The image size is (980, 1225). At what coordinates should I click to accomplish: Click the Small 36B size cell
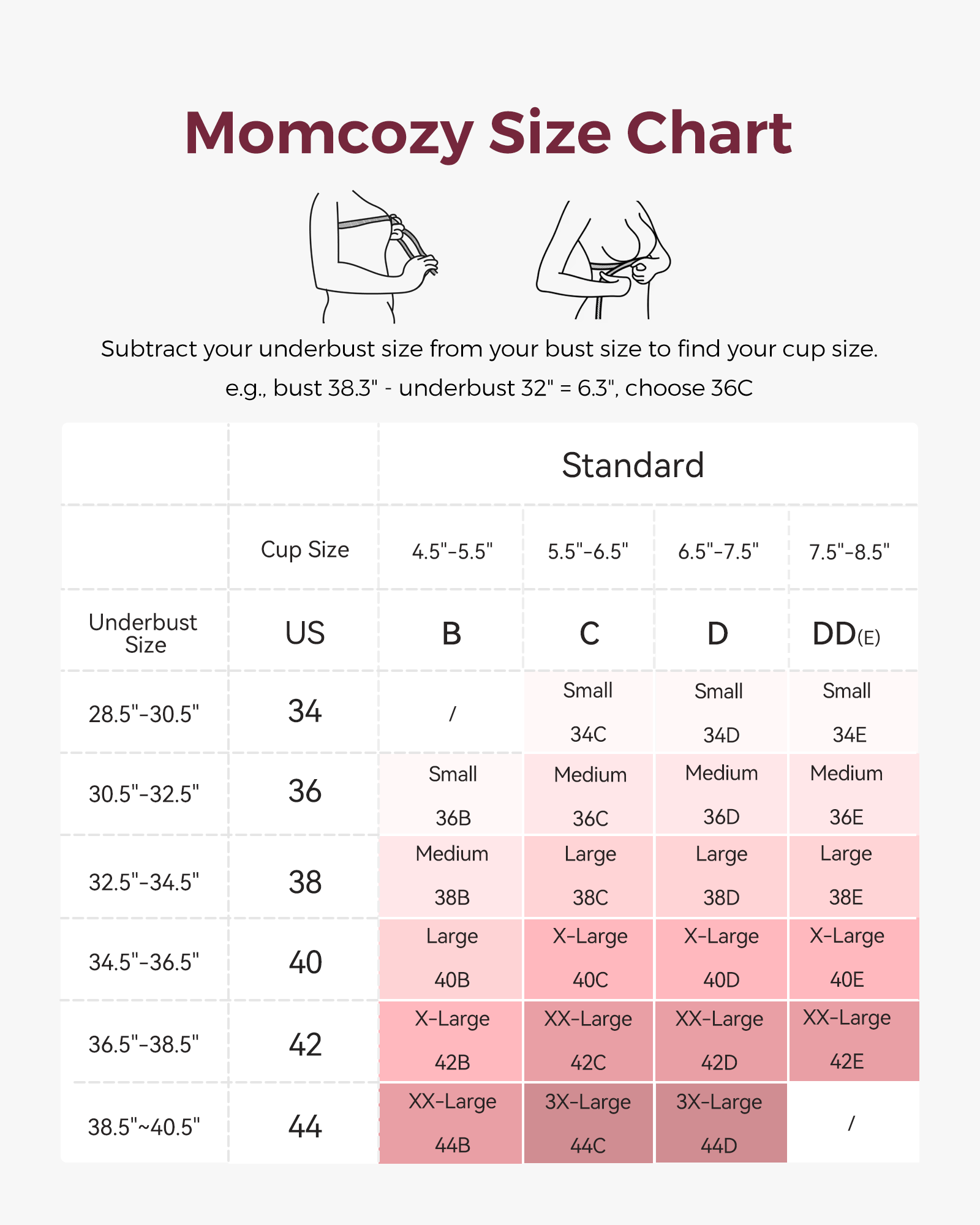[x=452, y=795]
